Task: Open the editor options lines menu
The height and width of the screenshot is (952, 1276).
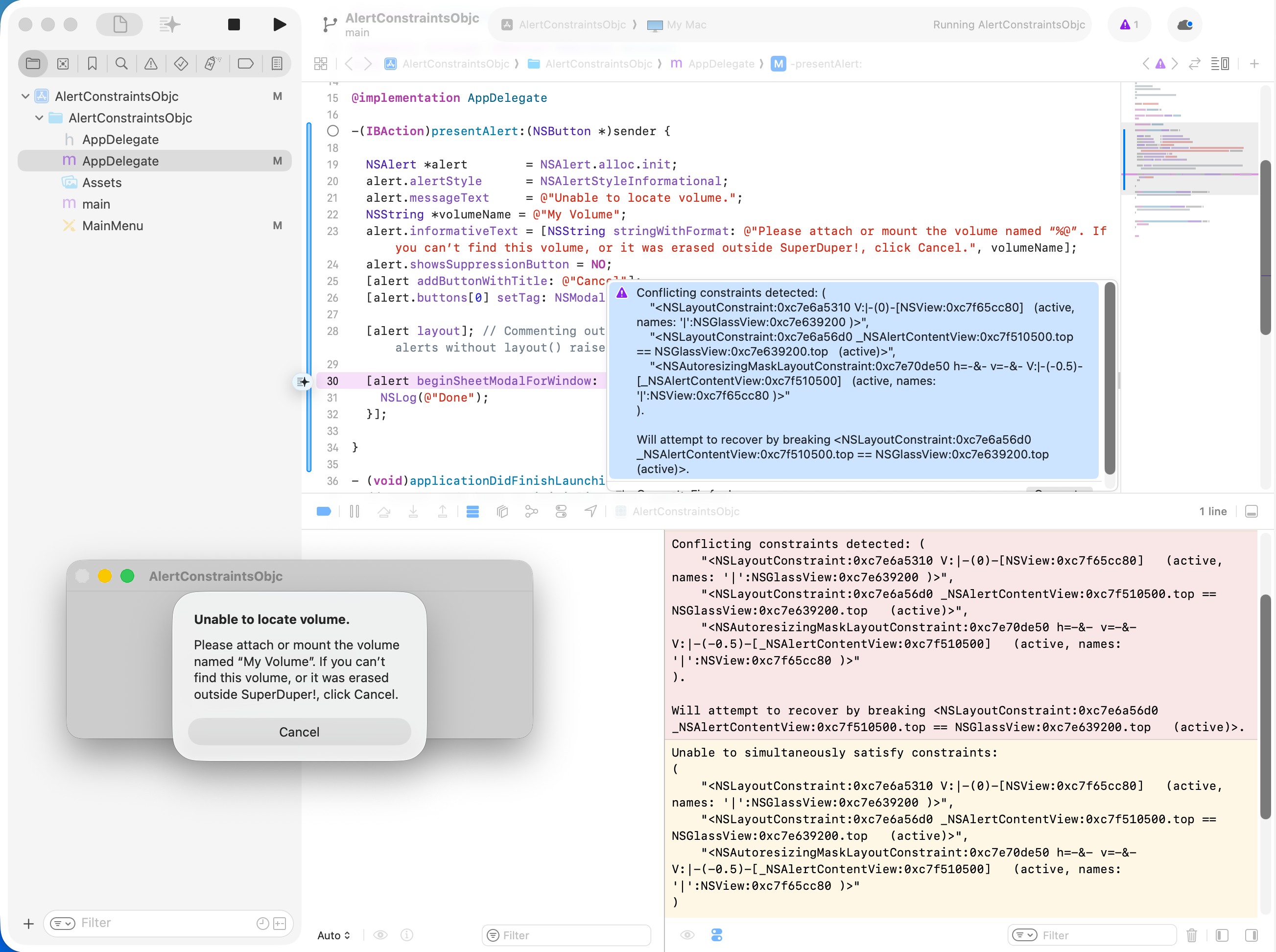Action: pyautogui.click(x=1220, y=63)
